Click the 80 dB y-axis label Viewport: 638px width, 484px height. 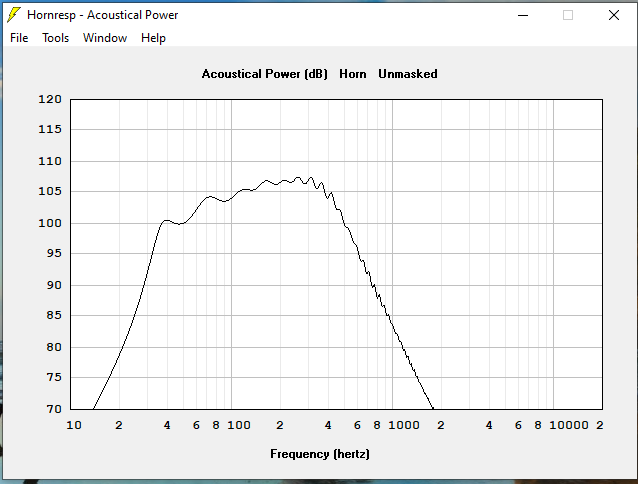coord(54,347)
